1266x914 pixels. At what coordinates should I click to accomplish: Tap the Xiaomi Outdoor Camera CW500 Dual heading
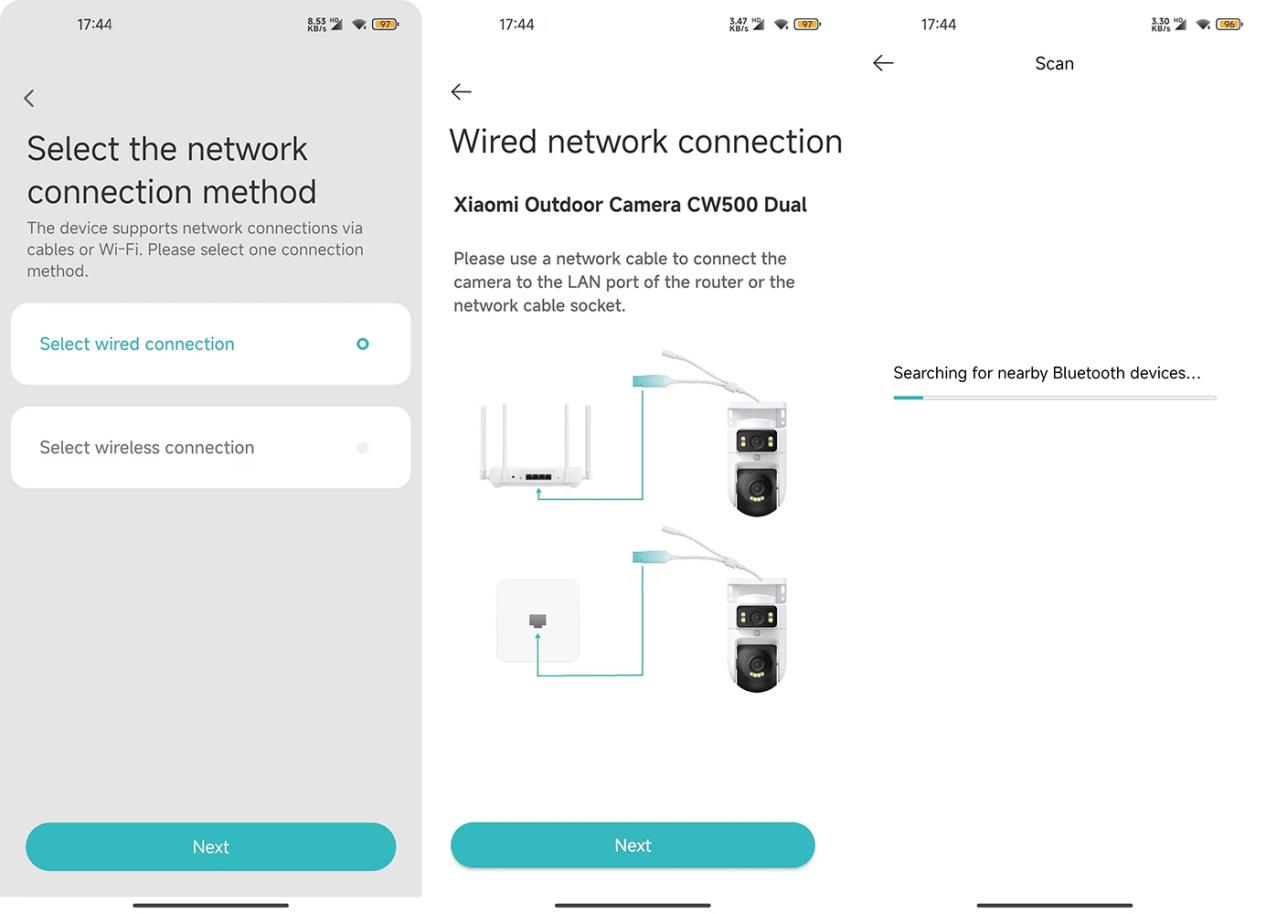pyautogui.click(x=630, y=205)
